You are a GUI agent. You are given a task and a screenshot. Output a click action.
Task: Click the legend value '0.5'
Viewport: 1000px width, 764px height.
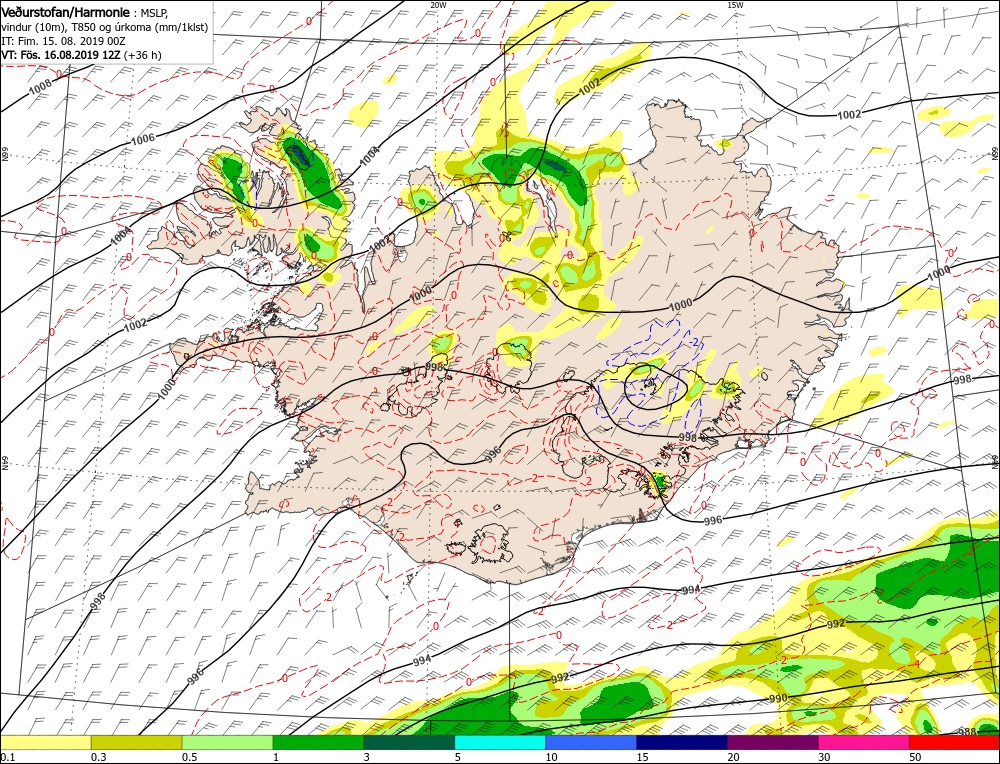coord(189,757)
